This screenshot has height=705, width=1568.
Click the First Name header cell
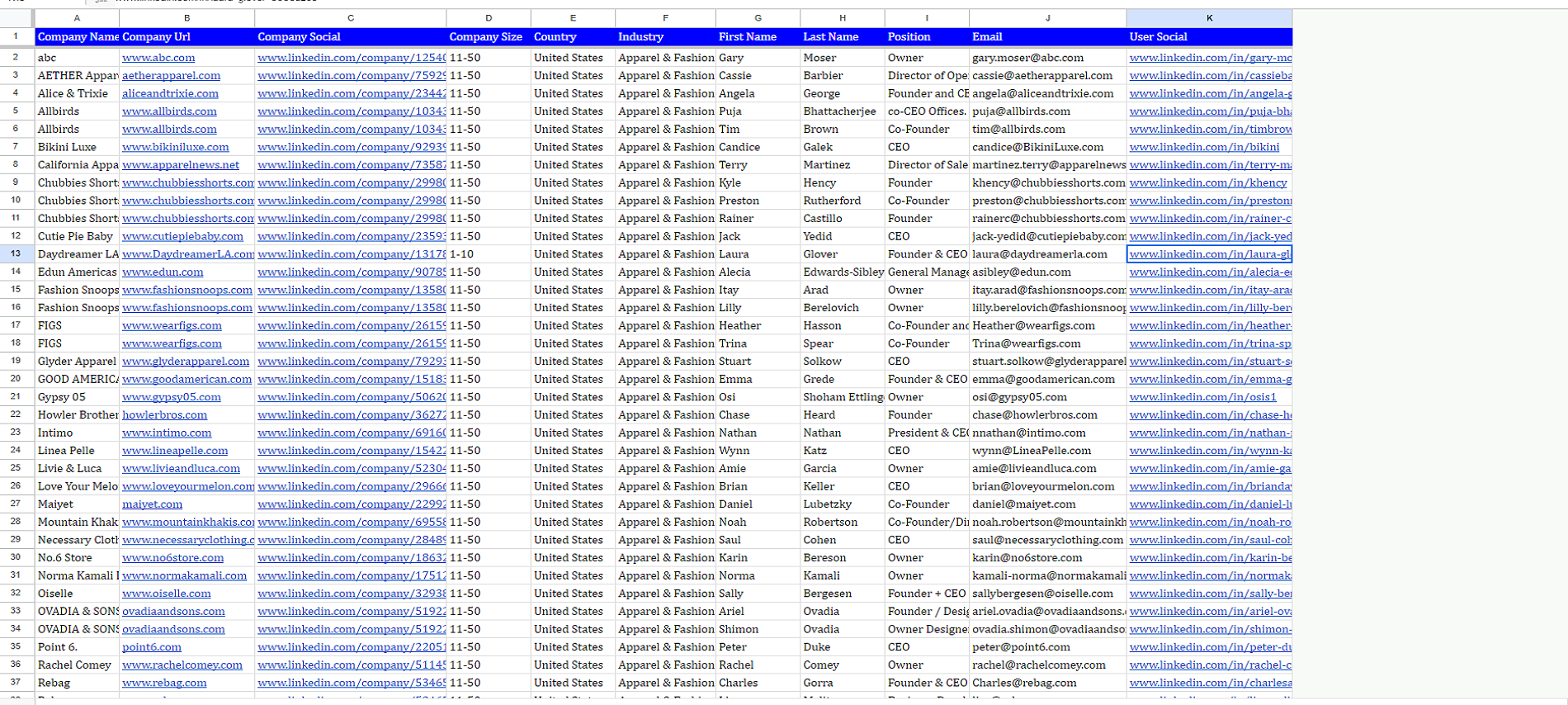[x=758, y=37]
